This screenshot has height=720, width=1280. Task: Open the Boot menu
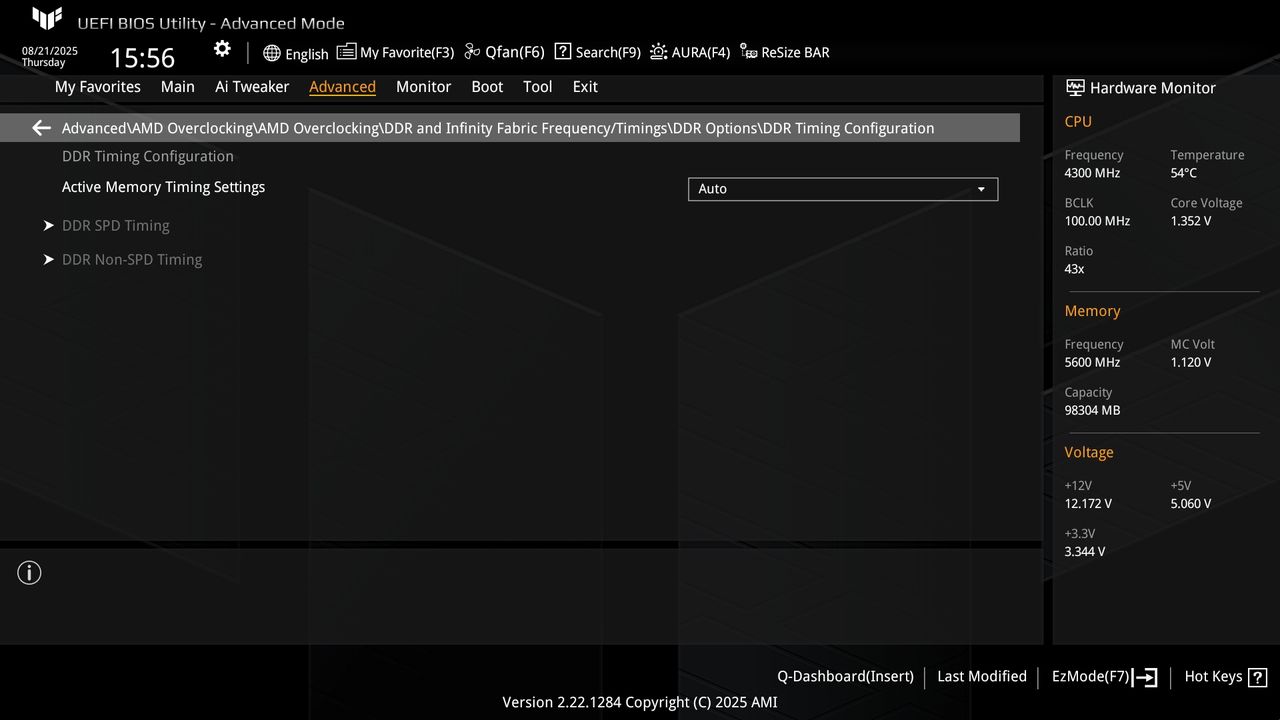pyautogui.click(x=487, y=87)
